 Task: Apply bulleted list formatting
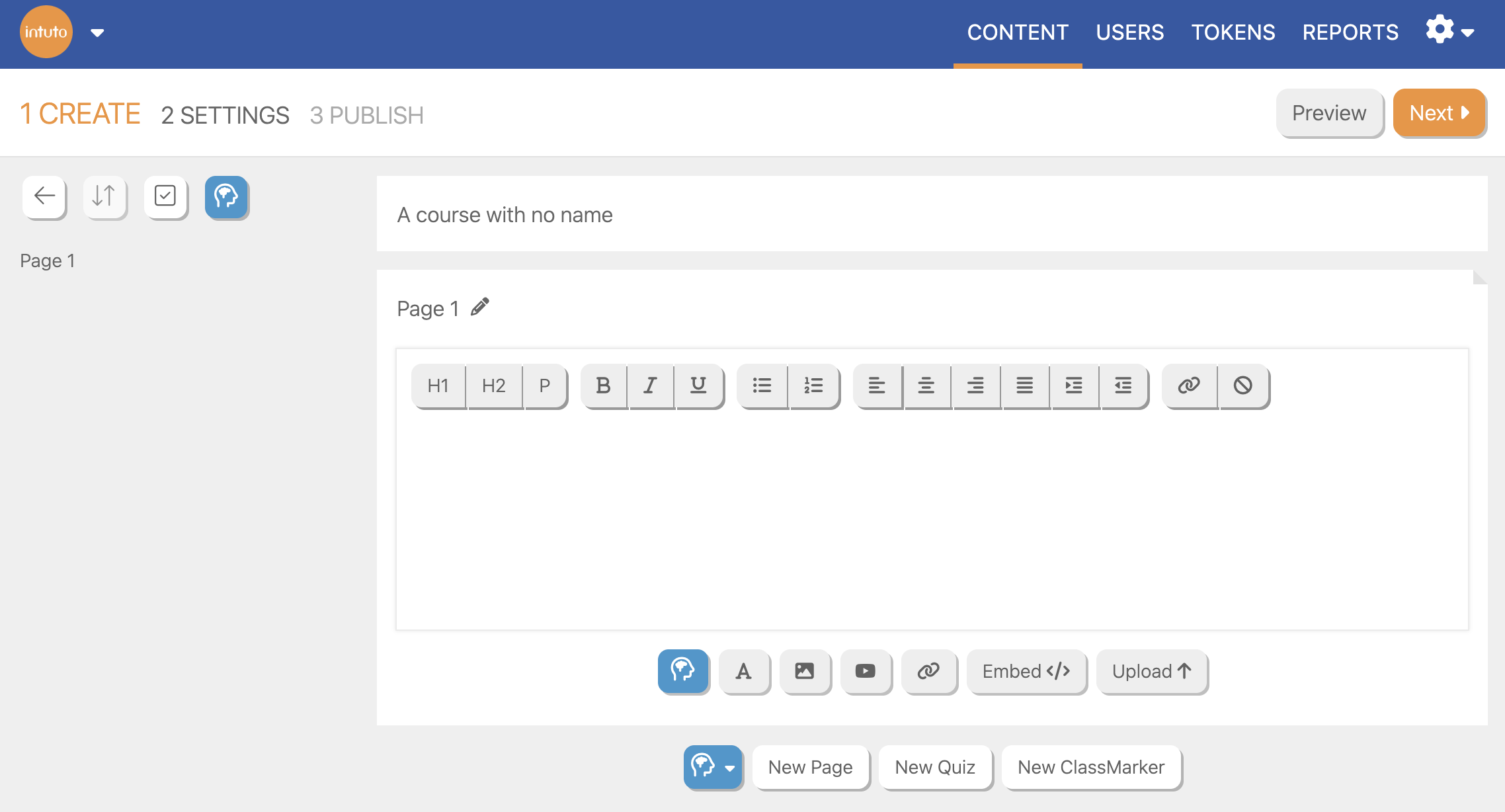[x=762, y=386]
